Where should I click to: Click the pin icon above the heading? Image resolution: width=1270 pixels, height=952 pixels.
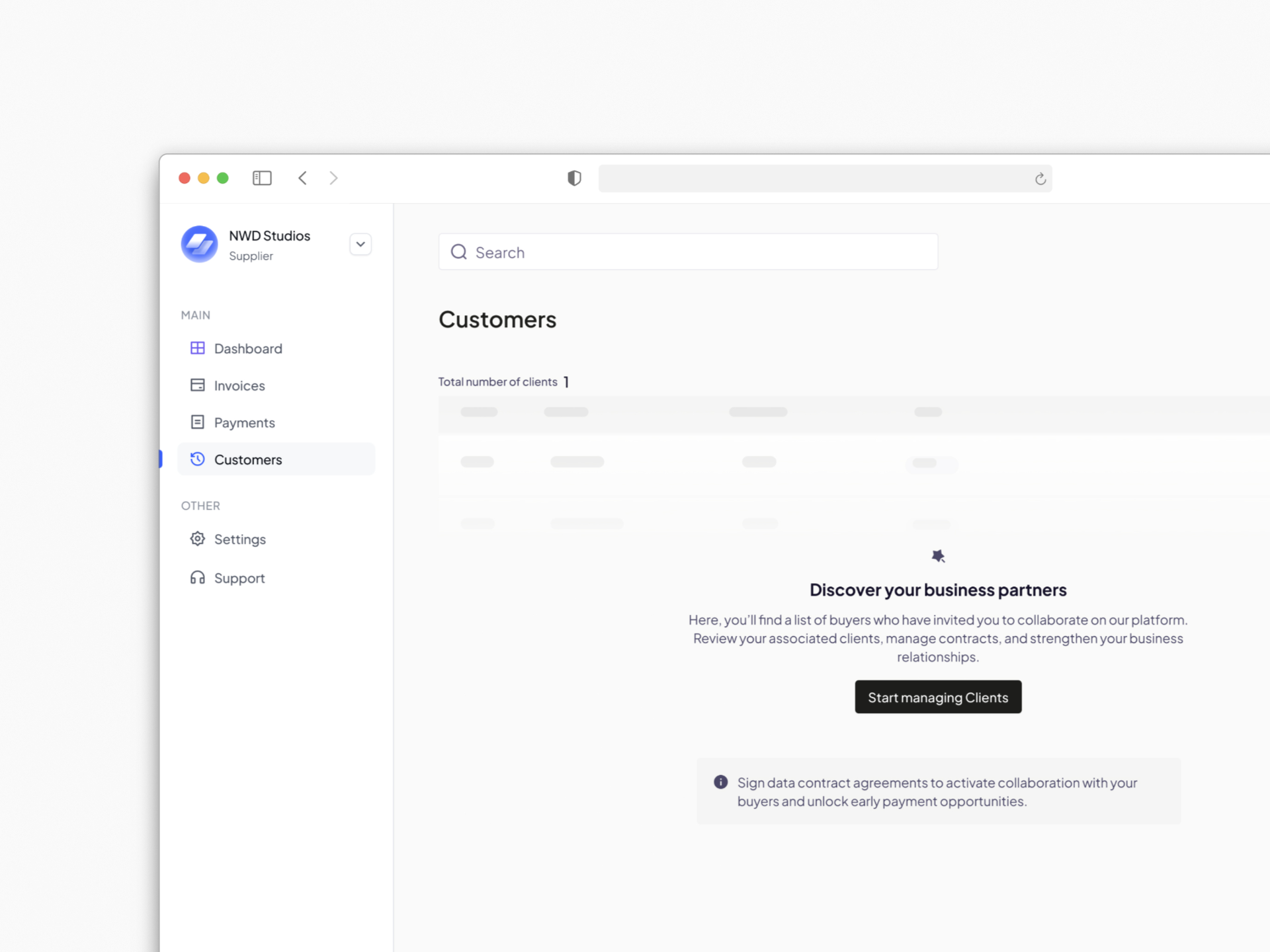[x=938, y=556]
